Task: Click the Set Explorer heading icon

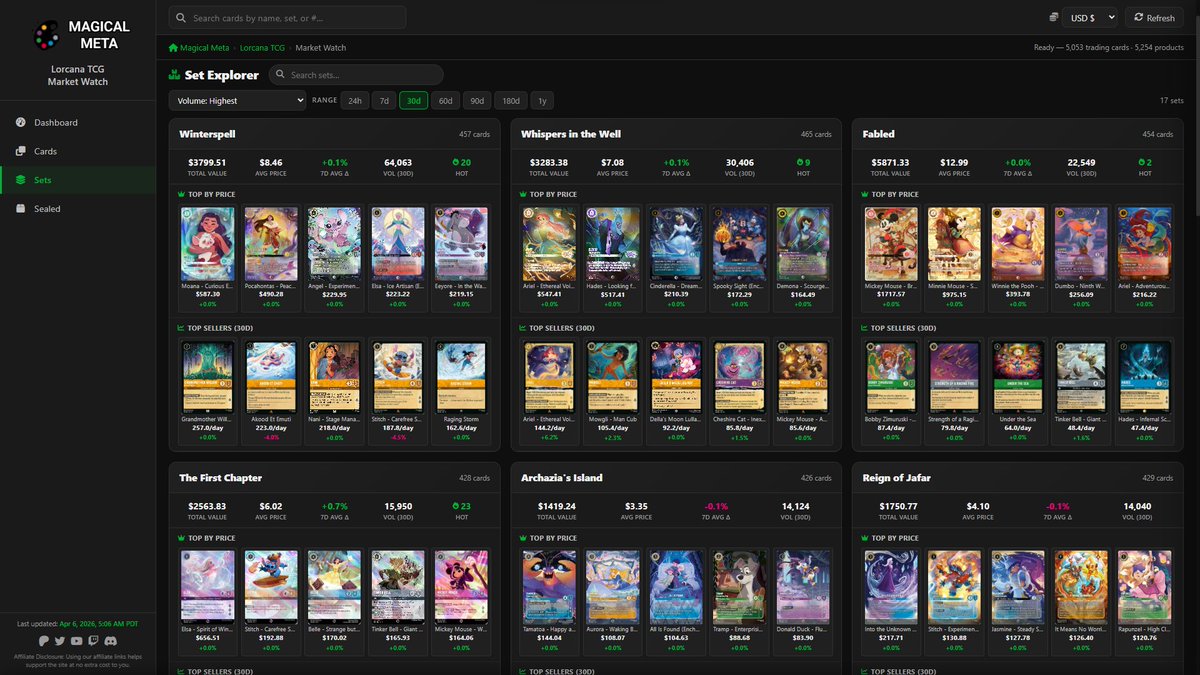Action: [x=174, y=75]
